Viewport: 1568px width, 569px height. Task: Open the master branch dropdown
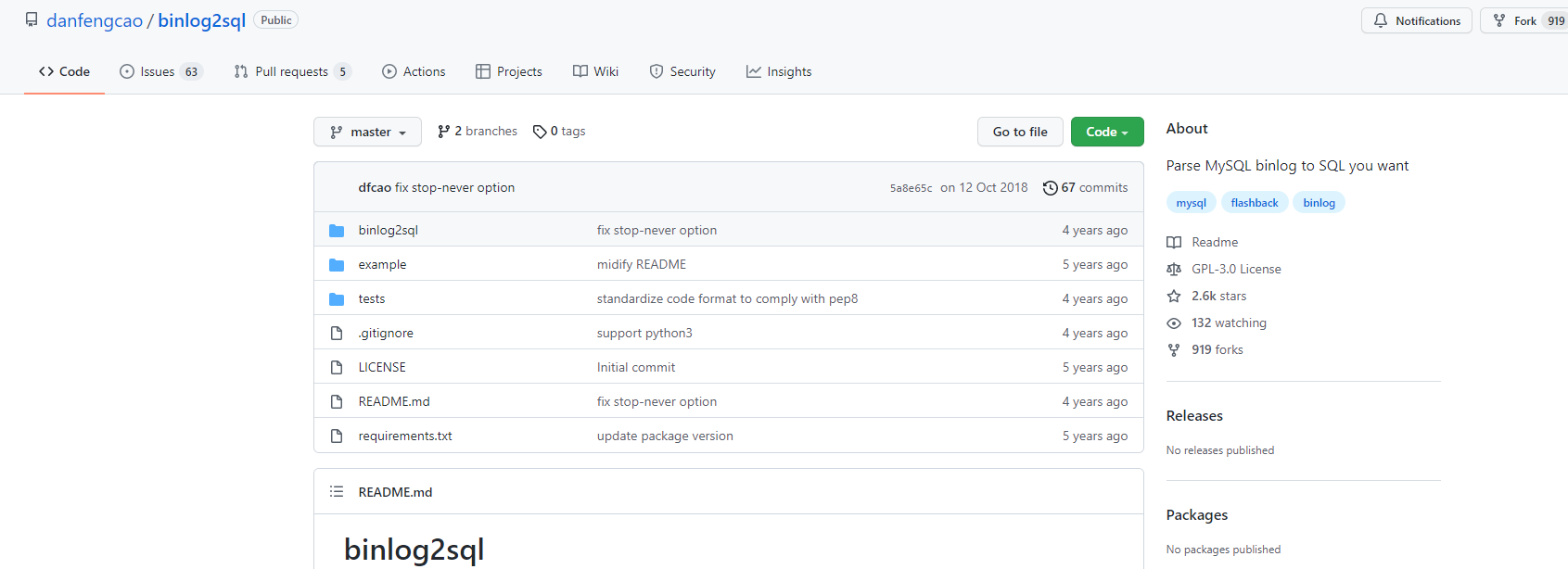click(367, 132)
